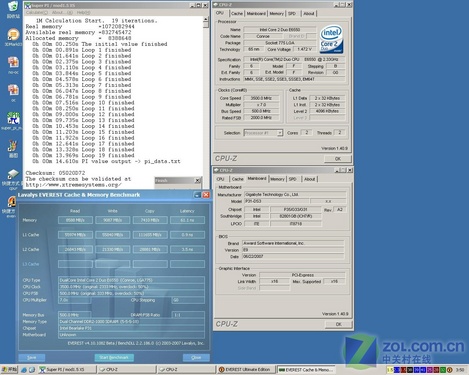Click the Memory Type DDR2-1000 field
The width and height of the screenshot is (469, 375).
click(x=131, y=321)
